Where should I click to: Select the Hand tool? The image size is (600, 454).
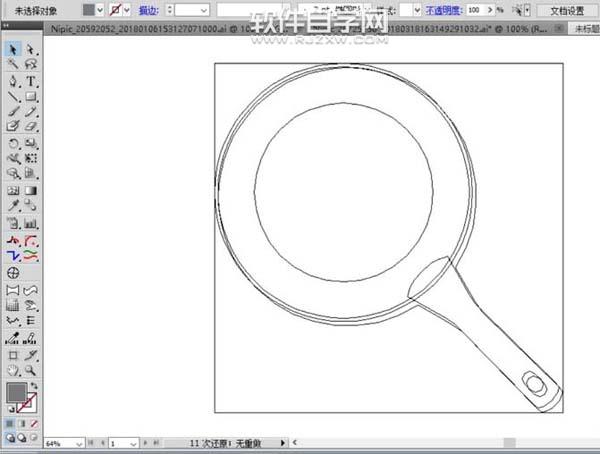pyautogui.click(x=13, y=370)
